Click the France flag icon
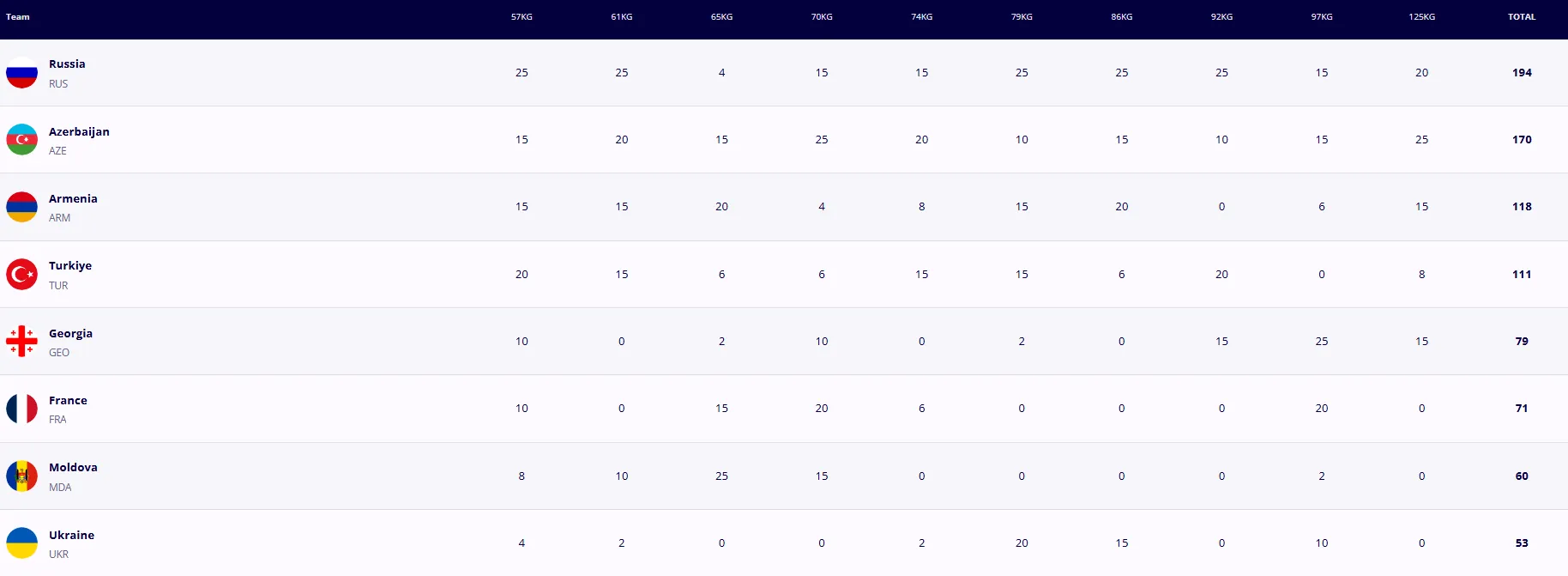The height and width of the screenshot is (576, 1568). point(21,409)
